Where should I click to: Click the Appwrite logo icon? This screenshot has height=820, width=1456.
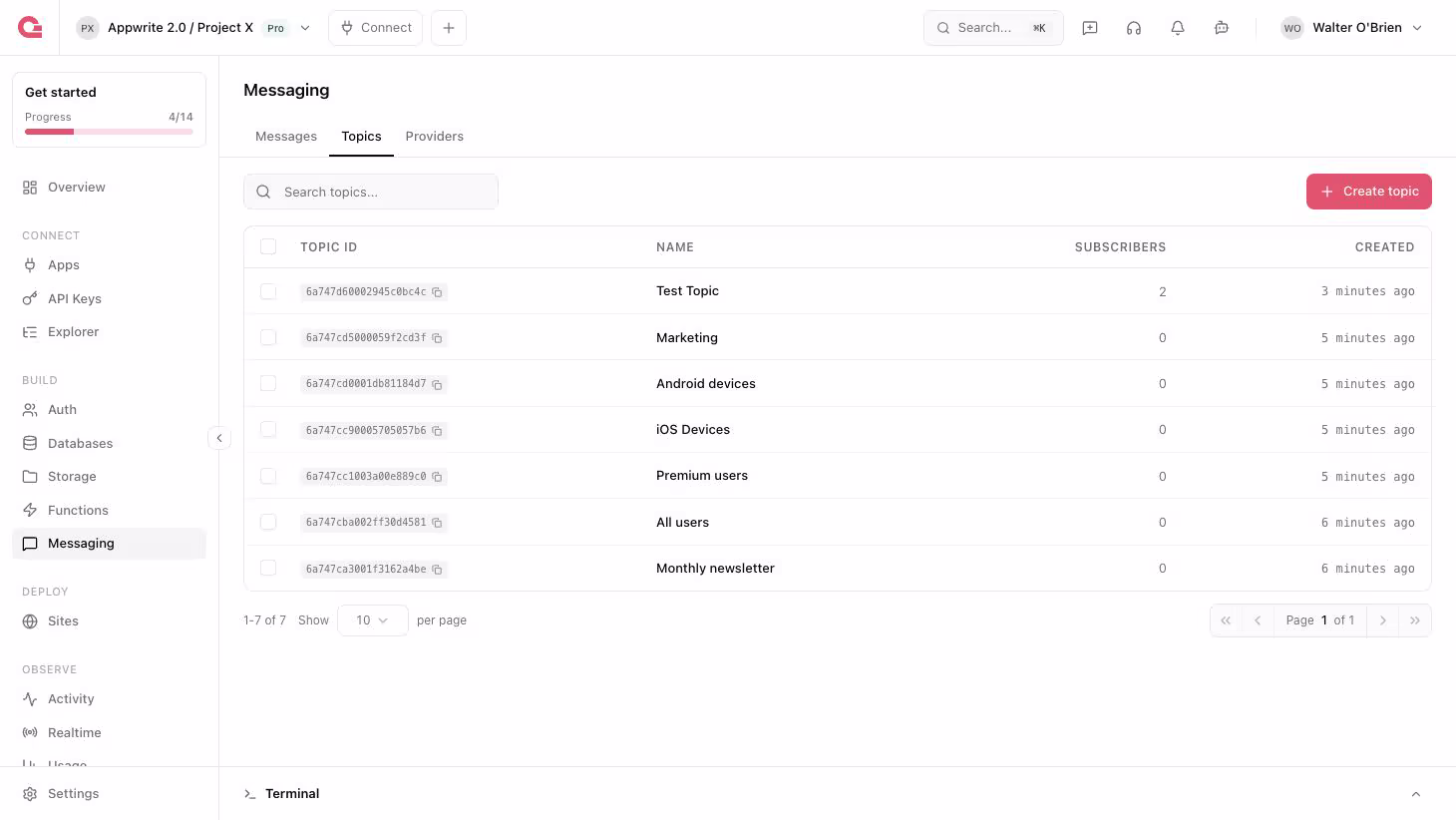[x=30, y=27]
